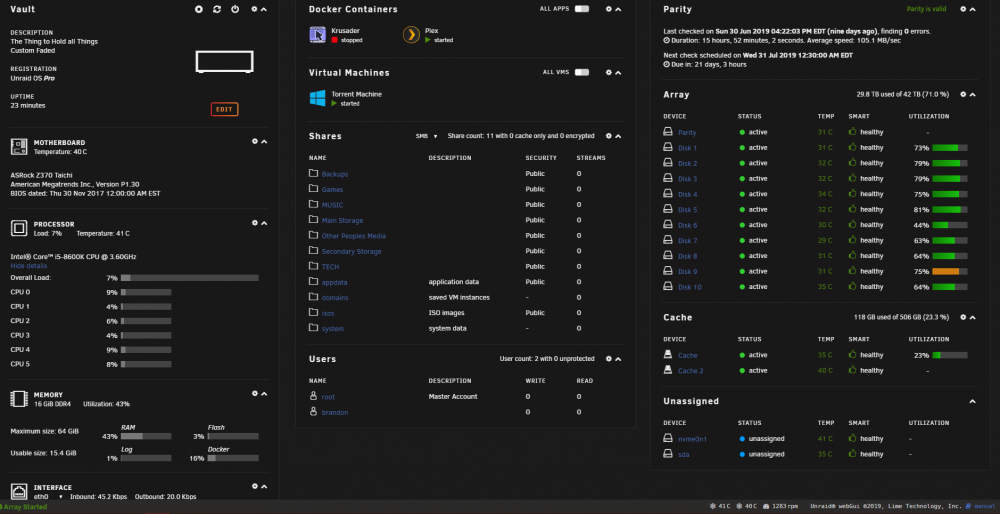This screenshot has height=514, width=1000.
Task: Open Parity panel settings gear
Action: click(962, 10)
